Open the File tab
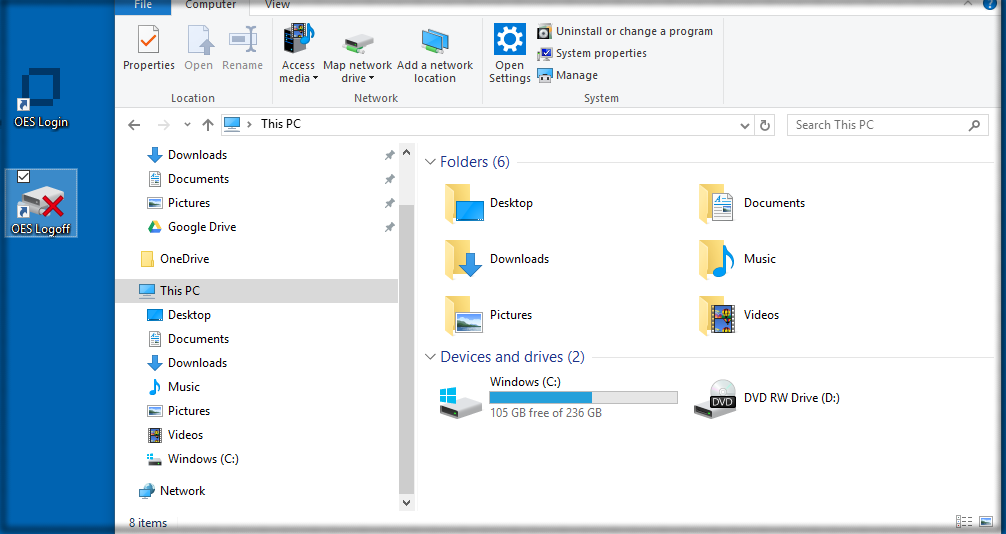 pos(143,5)
